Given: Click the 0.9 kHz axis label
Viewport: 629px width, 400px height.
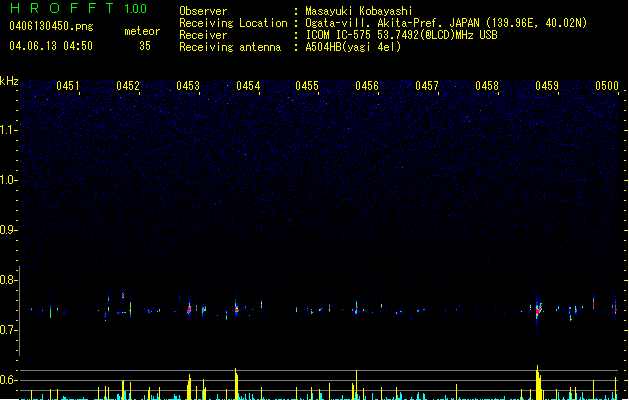Looking at the screenshot, I should click(x=8, y=230).
